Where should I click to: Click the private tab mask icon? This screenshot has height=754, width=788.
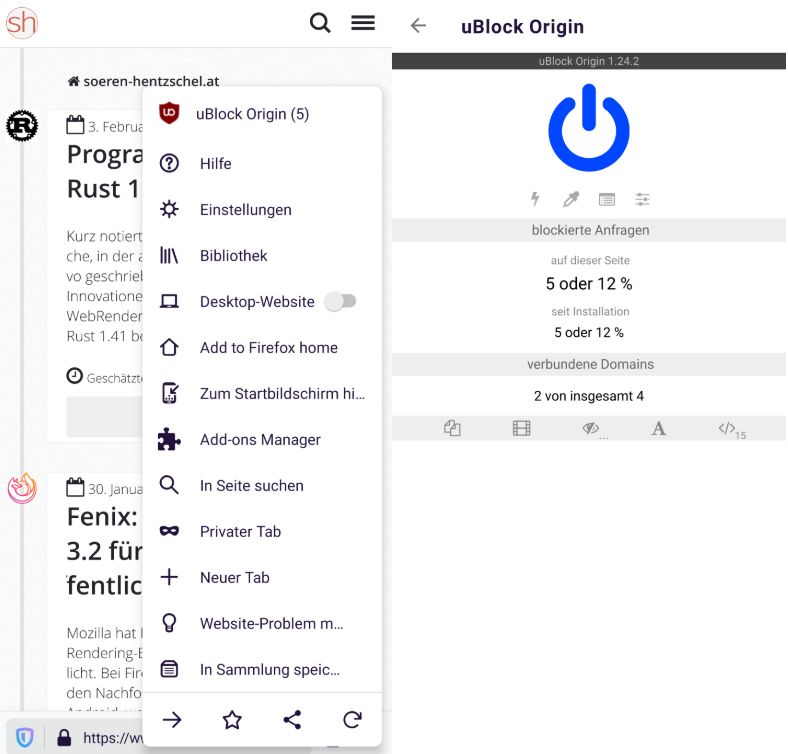[x=169, y=531]
